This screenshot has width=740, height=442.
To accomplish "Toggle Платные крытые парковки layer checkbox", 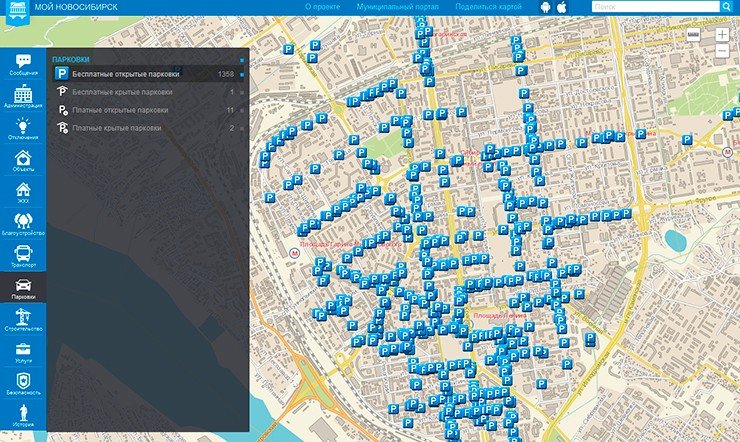I will [x=242, y=128].
